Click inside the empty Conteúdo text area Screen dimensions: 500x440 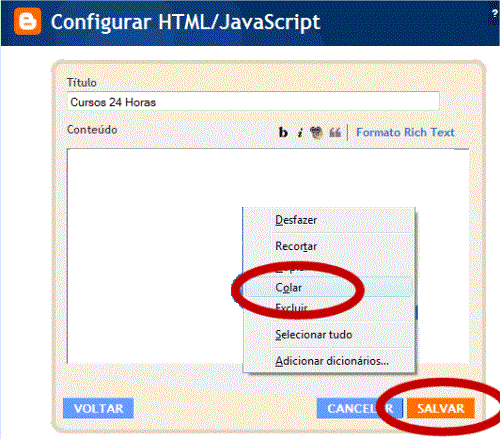point(153,256)
